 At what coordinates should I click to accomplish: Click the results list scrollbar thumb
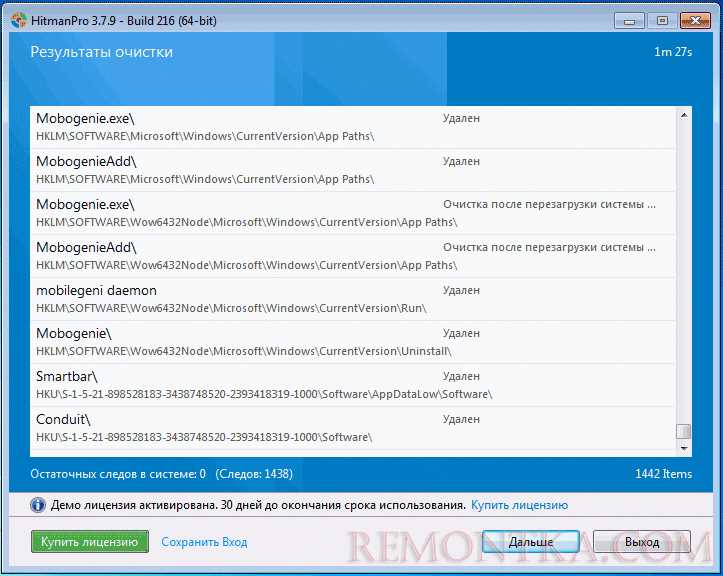[683, 432]
